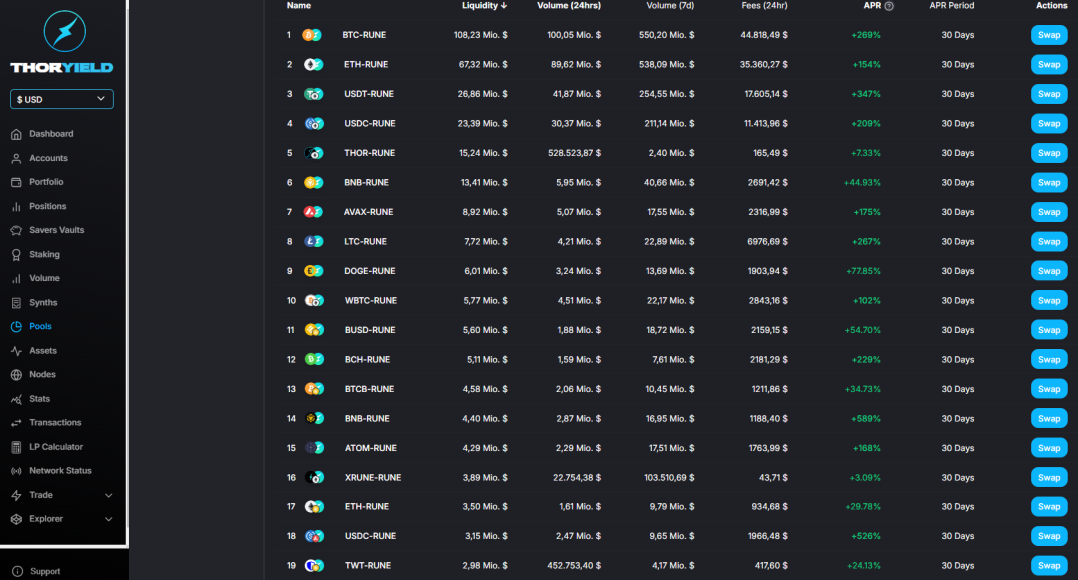
Task: Click the +589% APR value
Action: point(866,419)
